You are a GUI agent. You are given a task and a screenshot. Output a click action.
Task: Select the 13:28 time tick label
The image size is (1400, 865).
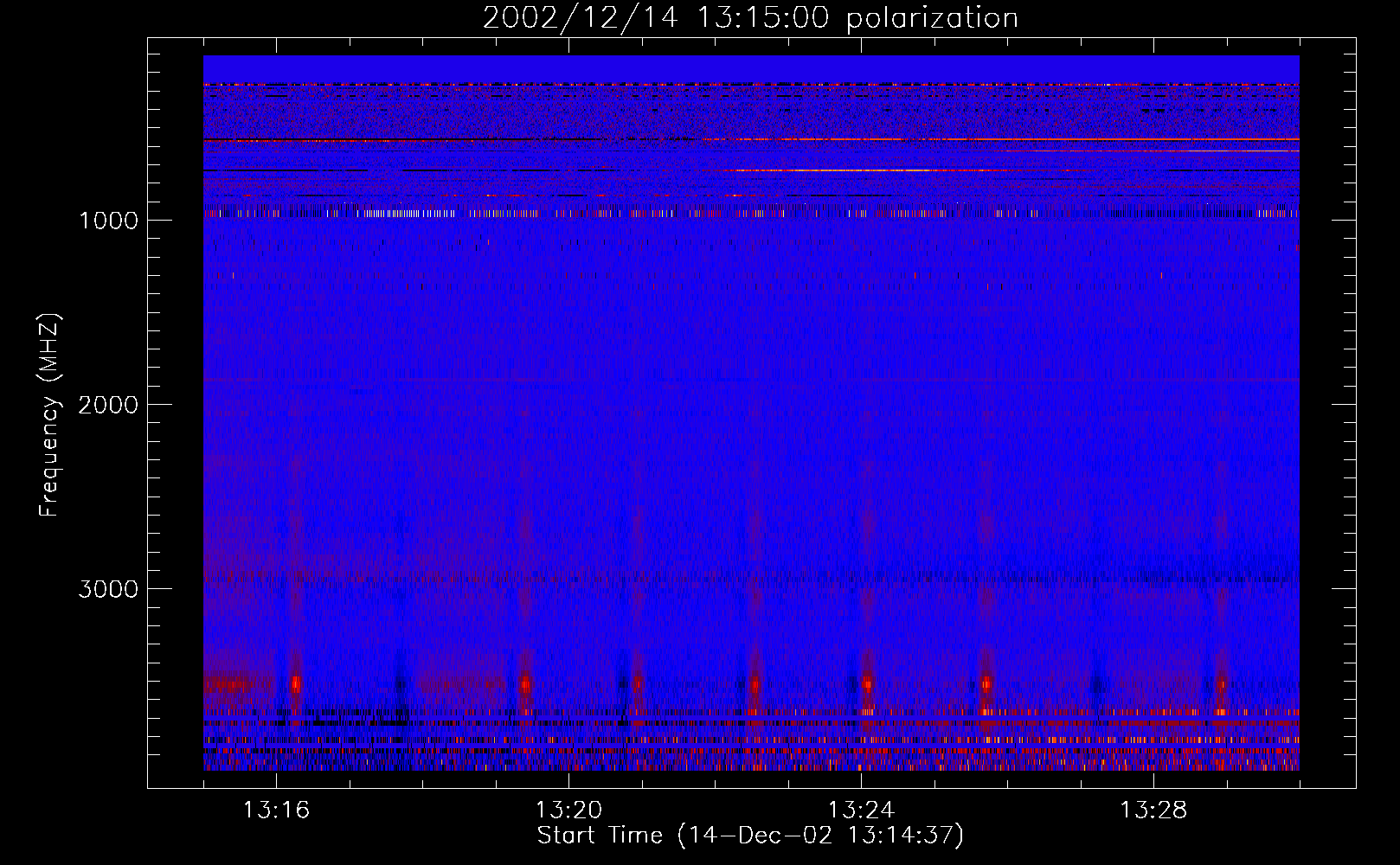tap(1153, 811)
